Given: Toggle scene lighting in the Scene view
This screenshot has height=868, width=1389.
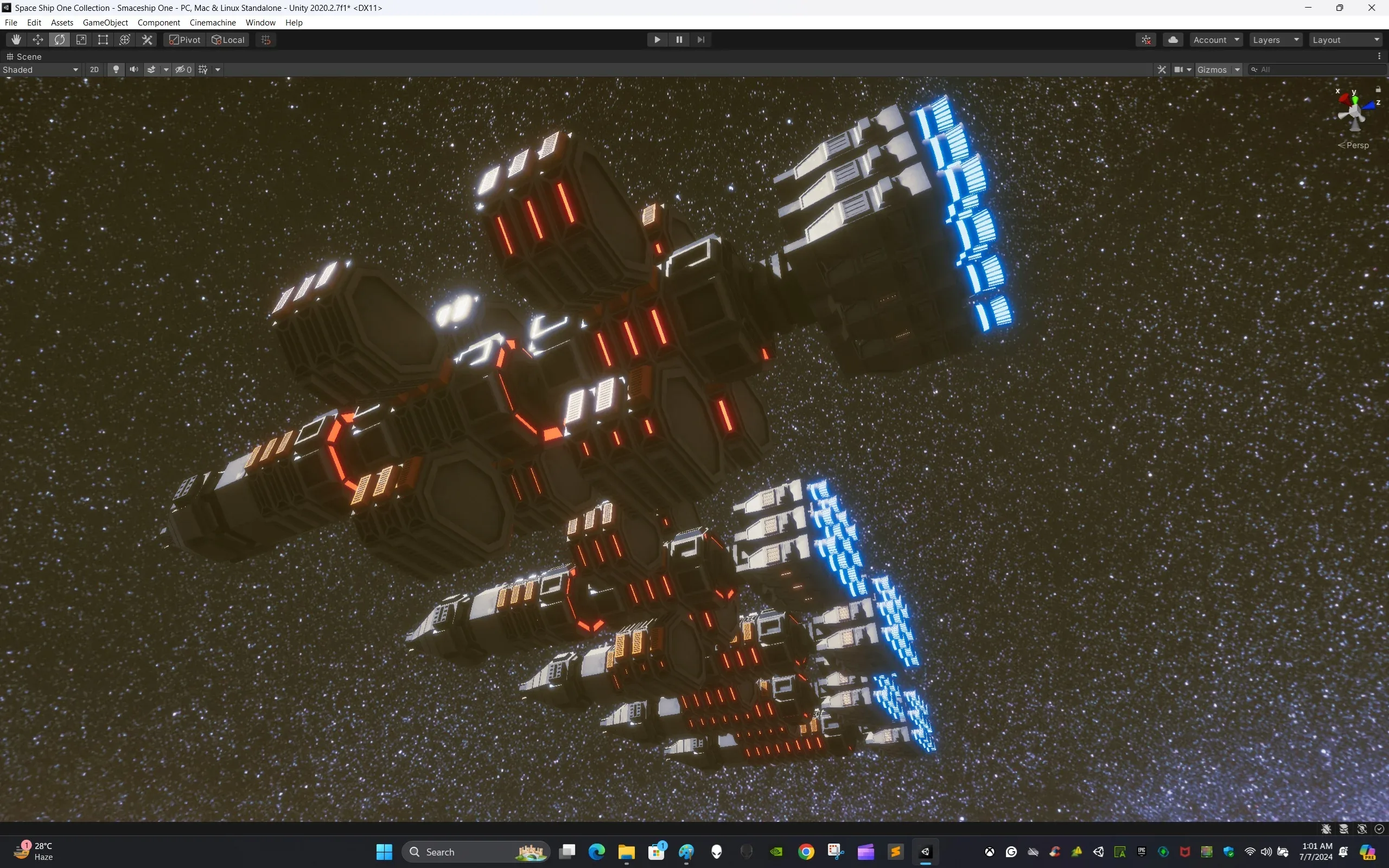Looking at the screenshot, I should 116,69.
